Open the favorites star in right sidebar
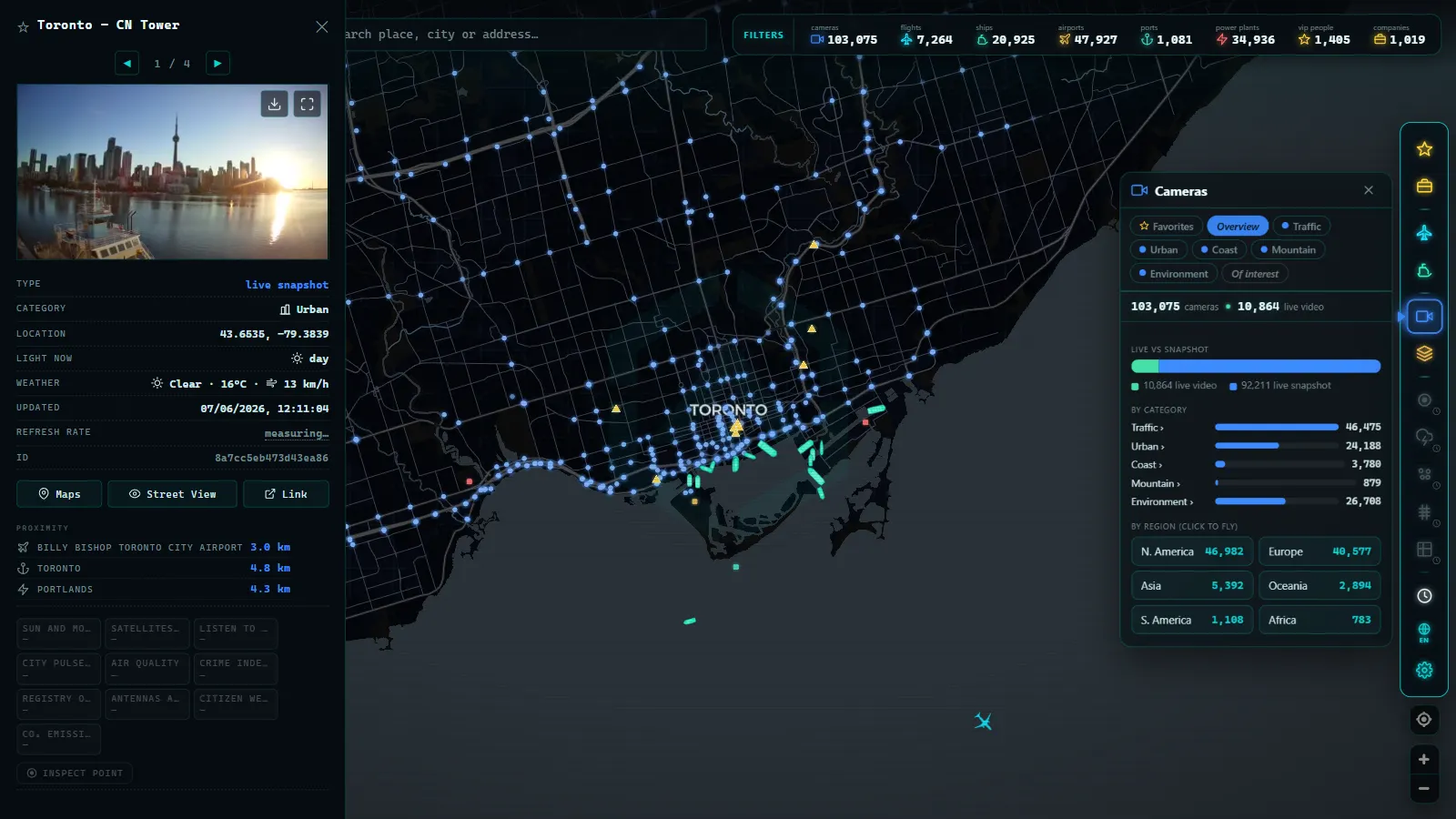This screenshot has height=819, width=1456. 1424,149
